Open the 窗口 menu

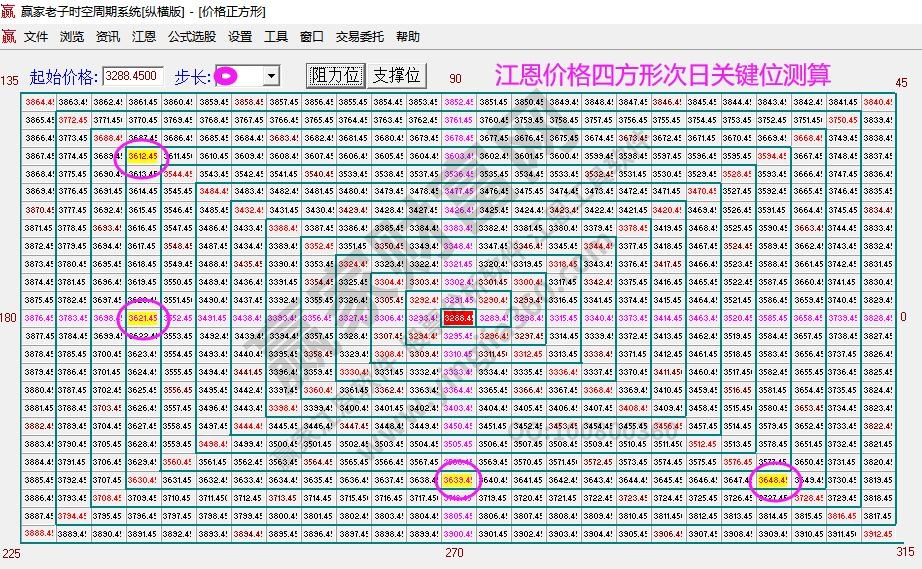[312, 37]
